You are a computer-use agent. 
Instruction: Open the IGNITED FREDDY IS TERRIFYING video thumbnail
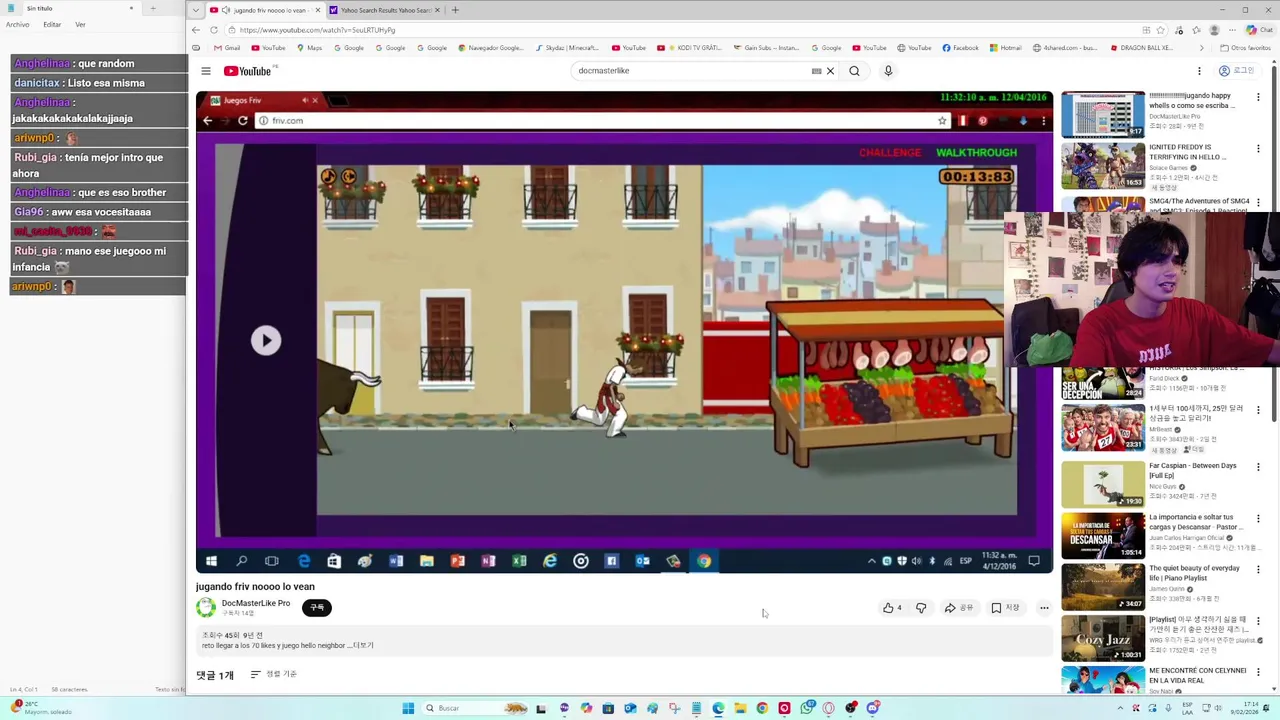pyautogui.click(x=1103, y=165)
